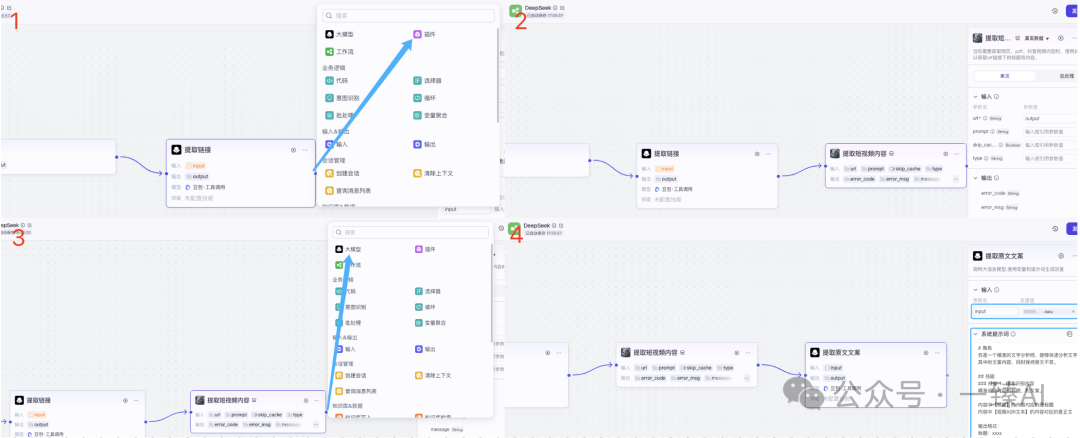Image resolution: width=1080 pixels, height=438 pixels.
Task: Add 查询消息列表 node in screenshot 1 menu
Action: point(349,191)
